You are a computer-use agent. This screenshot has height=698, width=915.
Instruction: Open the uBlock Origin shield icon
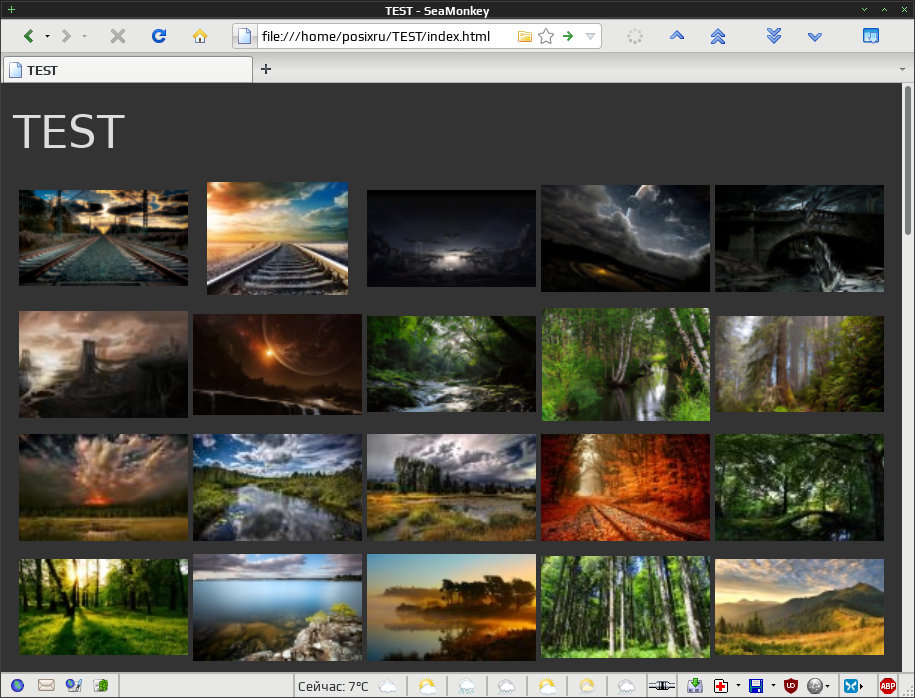791,686
